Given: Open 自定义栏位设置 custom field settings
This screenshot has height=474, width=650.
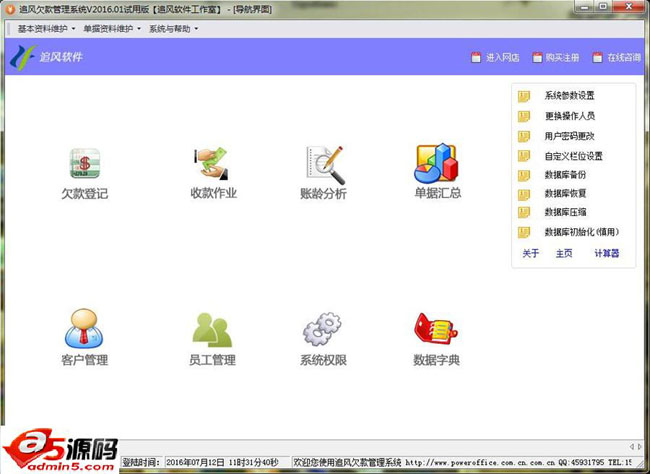Looking at the screenshot, I should click(x=574, y=156).
